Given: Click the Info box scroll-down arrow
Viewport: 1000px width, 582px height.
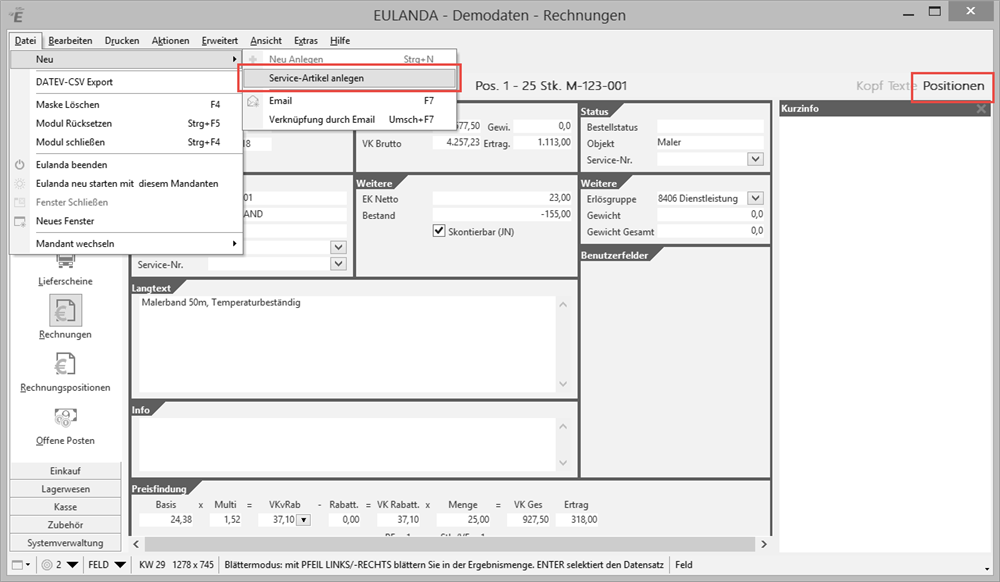Looking at the screenshot, I should (563, 463).
